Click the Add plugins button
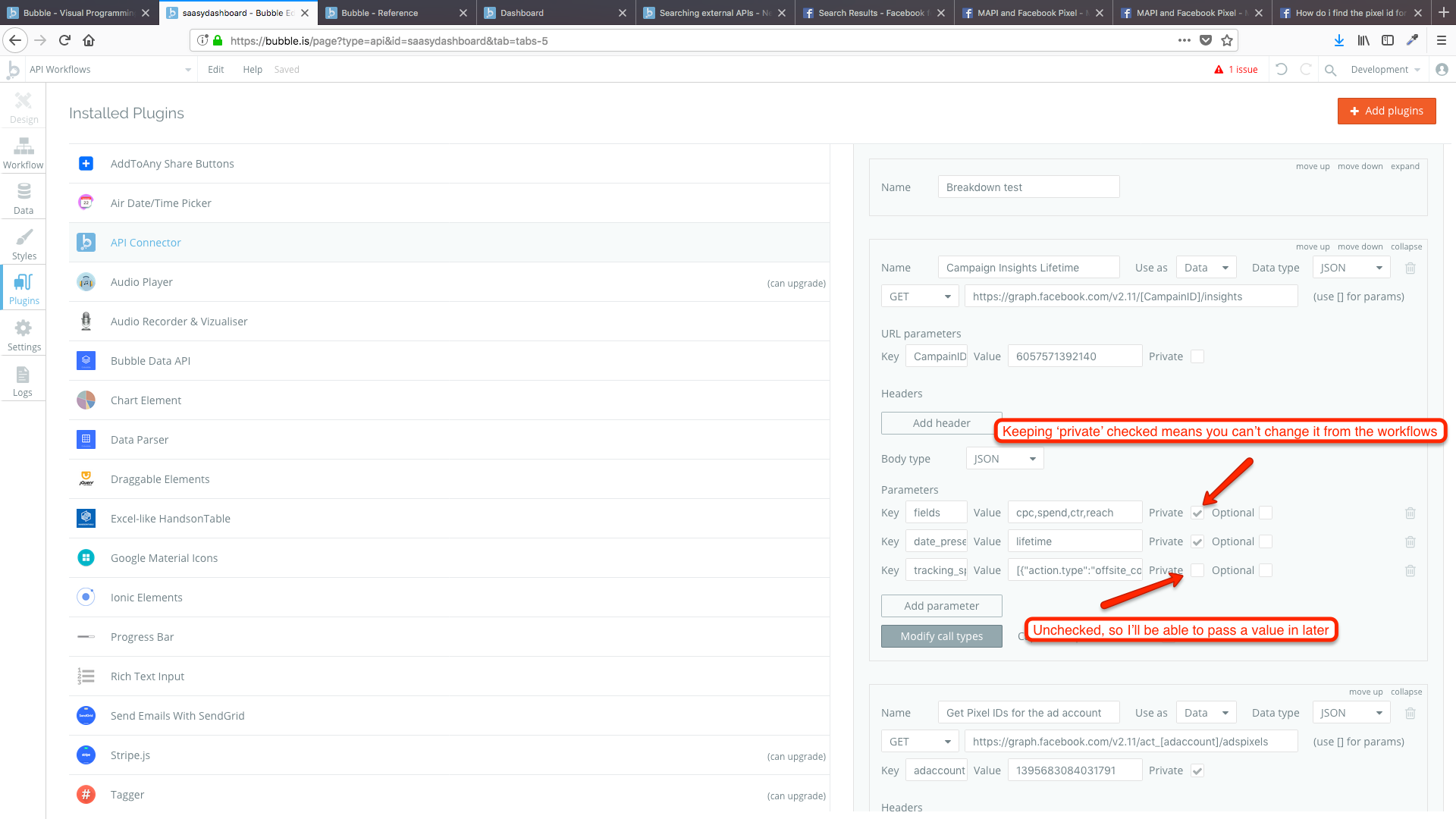This screenshot has width=1456, height=819. click(1386, 111)
